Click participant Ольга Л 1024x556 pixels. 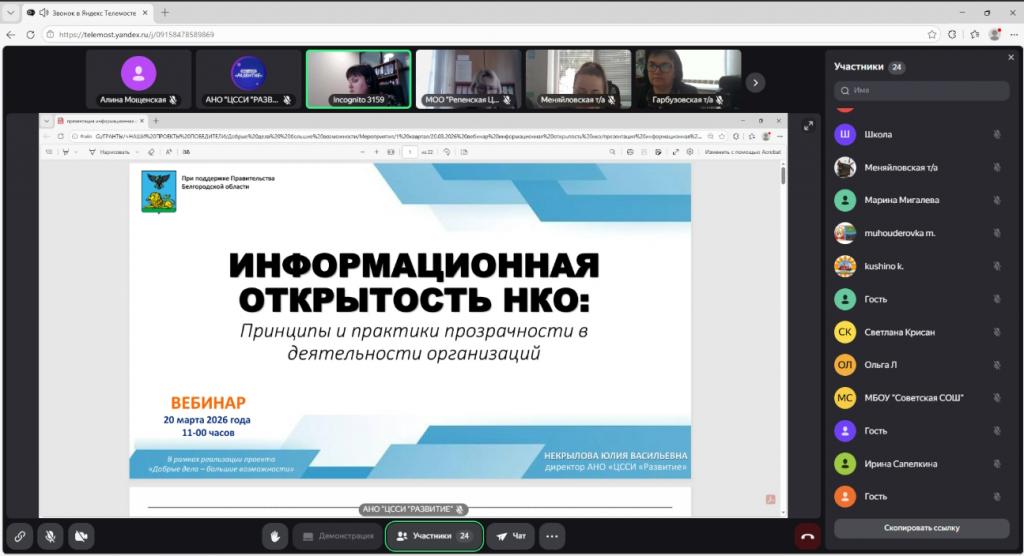(920, 365)
